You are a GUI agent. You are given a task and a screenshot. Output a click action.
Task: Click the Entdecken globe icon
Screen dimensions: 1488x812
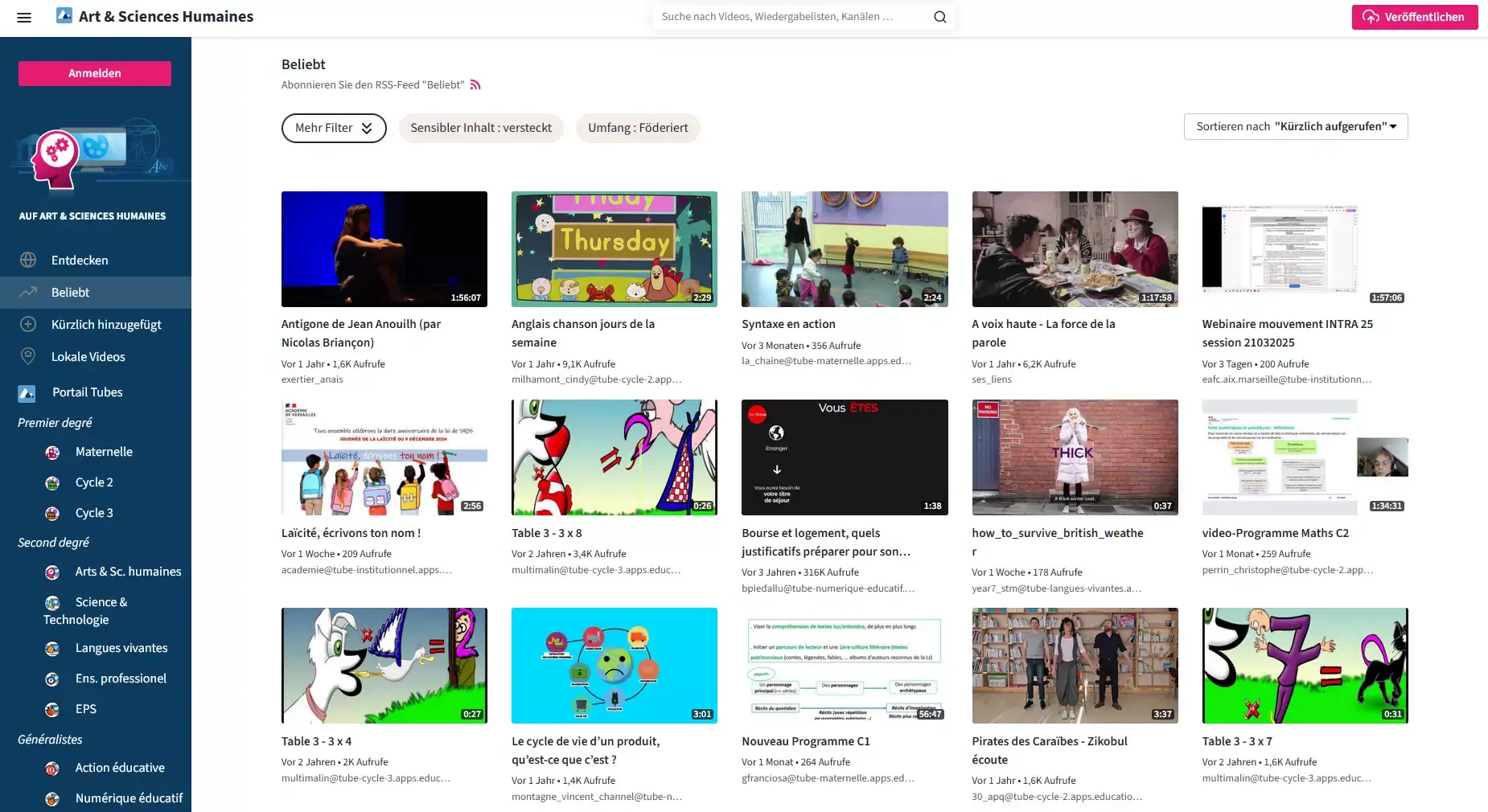28,260
